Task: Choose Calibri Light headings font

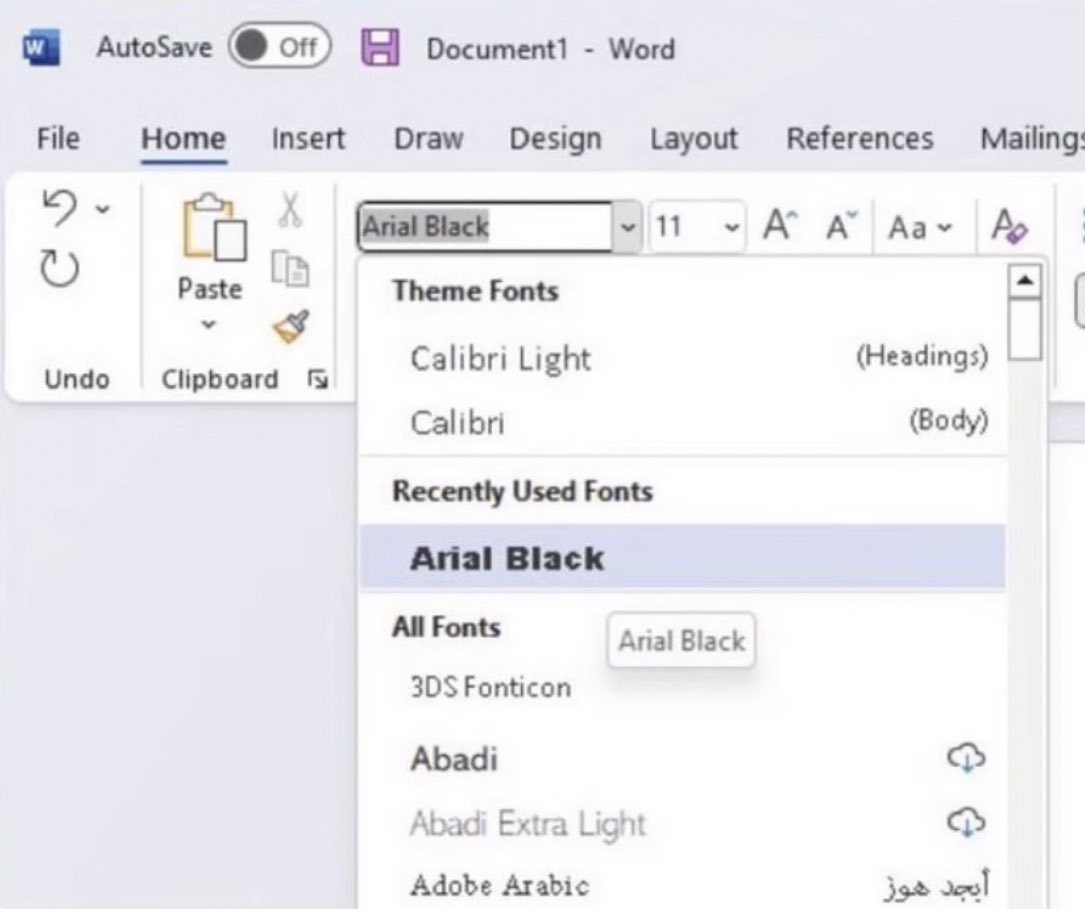Action: (683, 358)
